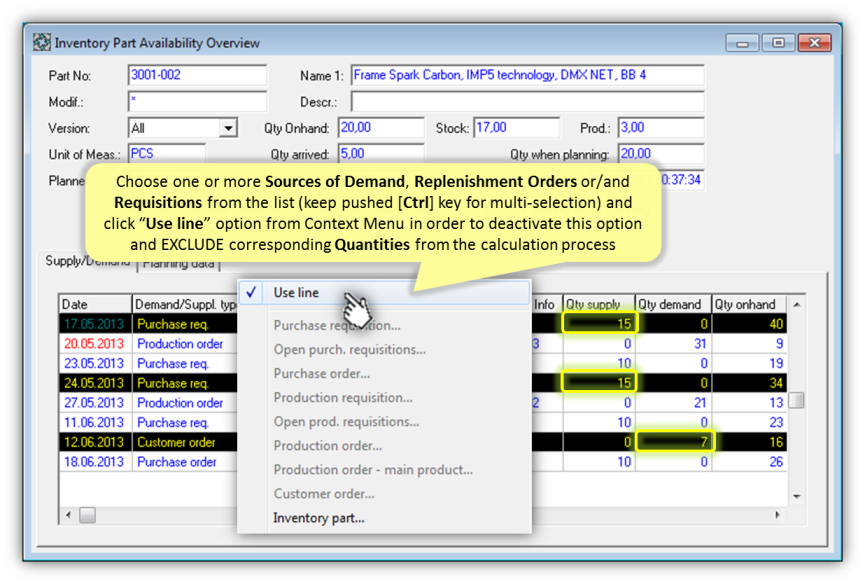The image size is (865, 584).
Task: Switch to the Planning data tab
Action: click(x=178, y=264)
